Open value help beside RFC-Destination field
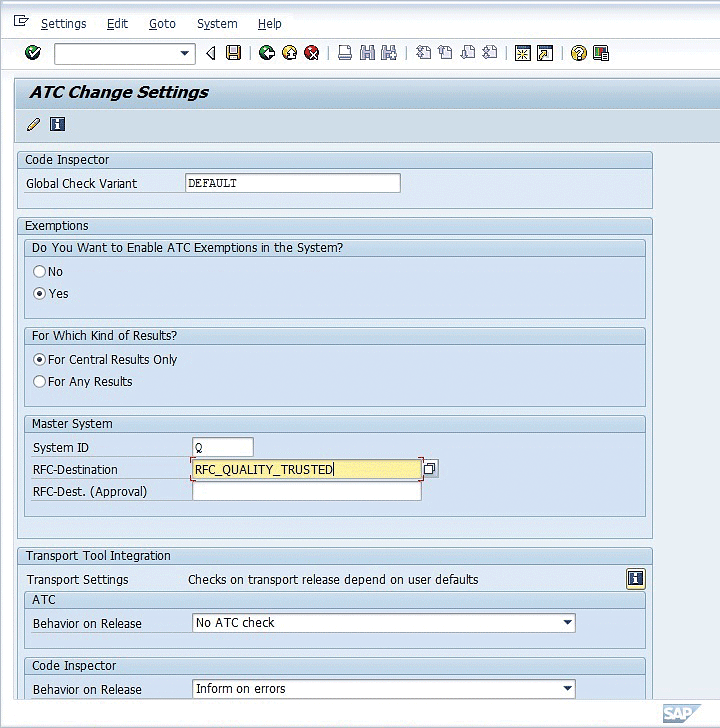 (x=429, y=469)
